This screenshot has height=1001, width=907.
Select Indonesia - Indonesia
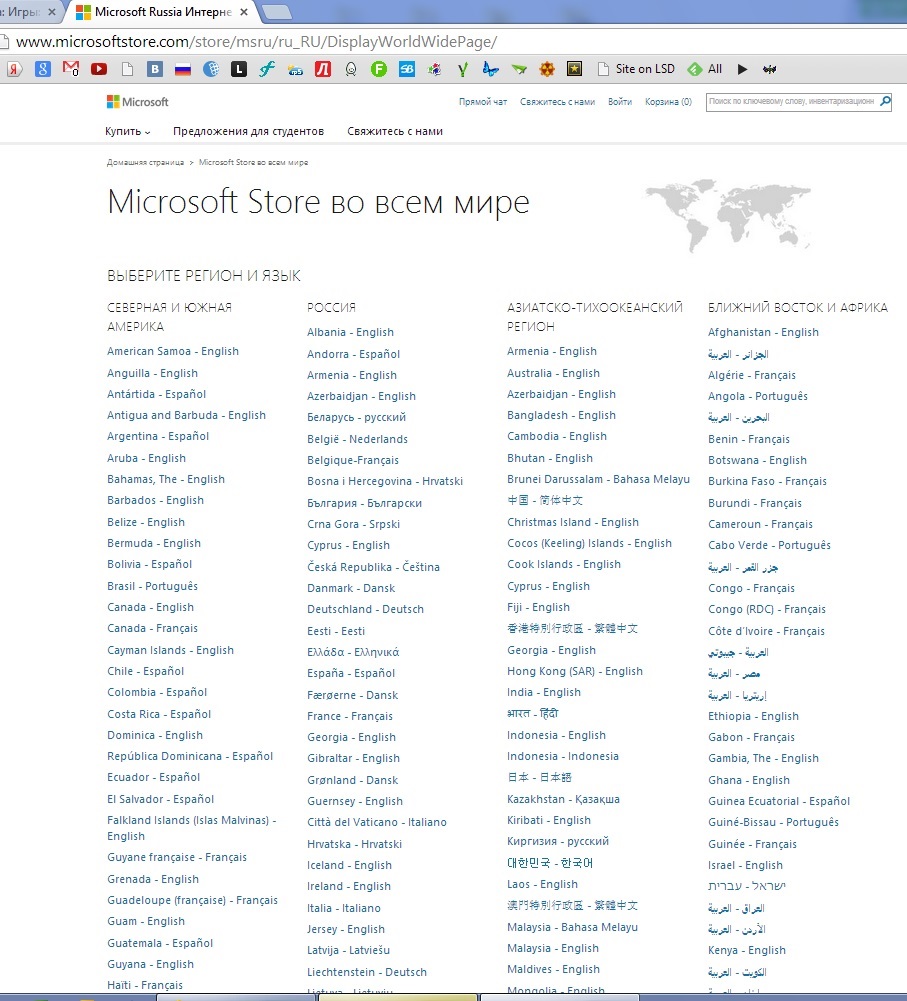[563, 756]
